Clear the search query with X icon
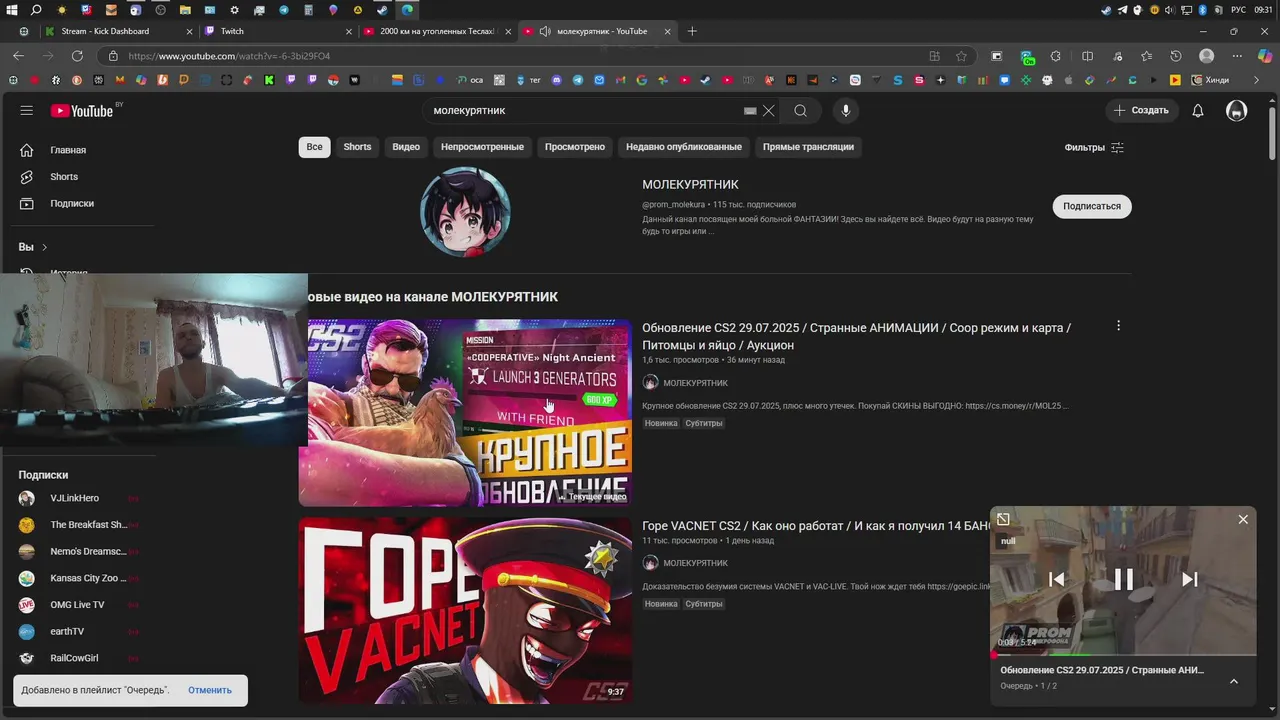This screenshot has height=720, width=1280. [768, 111]
